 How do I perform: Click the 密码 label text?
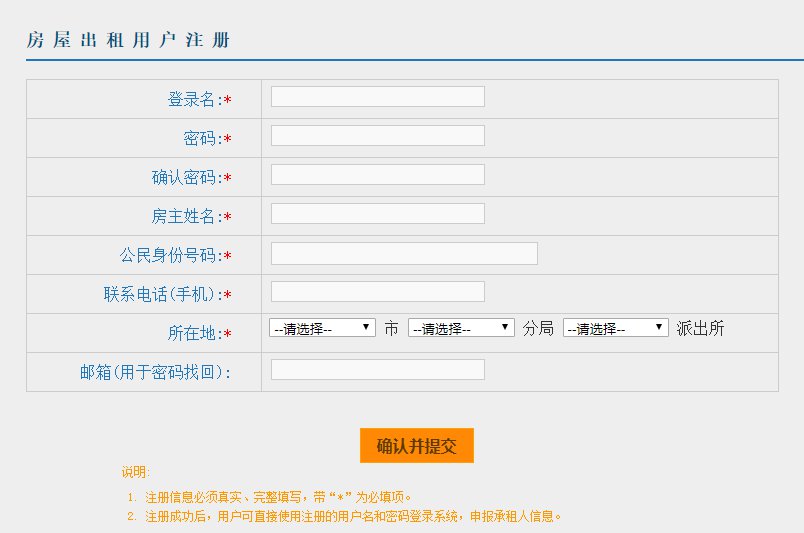(x=201, y=138)
